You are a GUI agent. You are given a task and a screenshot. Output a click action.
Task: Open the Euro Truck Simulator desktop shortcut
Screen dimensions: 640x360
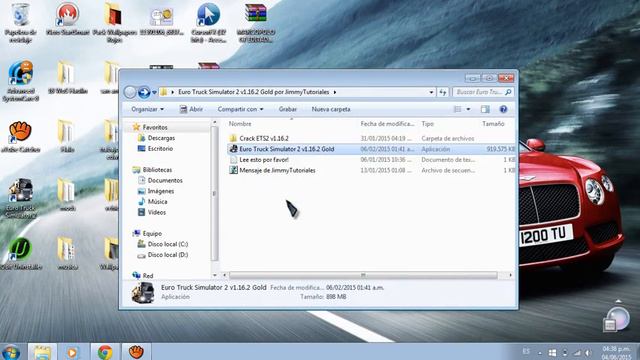20,198
